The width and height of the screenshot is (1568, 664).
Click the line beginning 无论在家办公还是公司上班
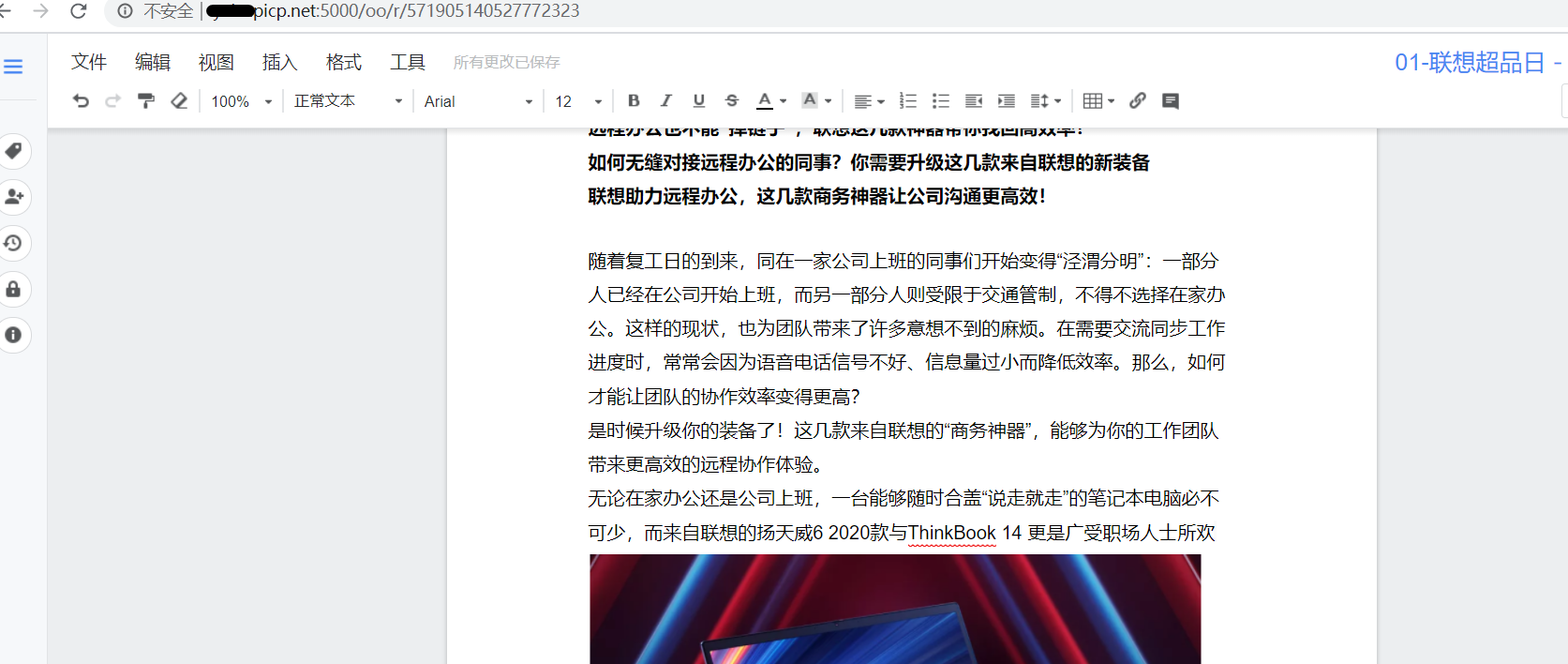[x=903, y=498]
